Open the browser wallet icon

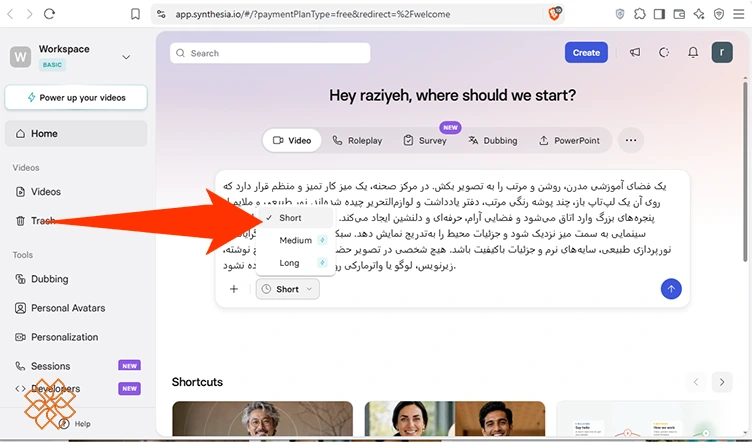tap(679, 14)
